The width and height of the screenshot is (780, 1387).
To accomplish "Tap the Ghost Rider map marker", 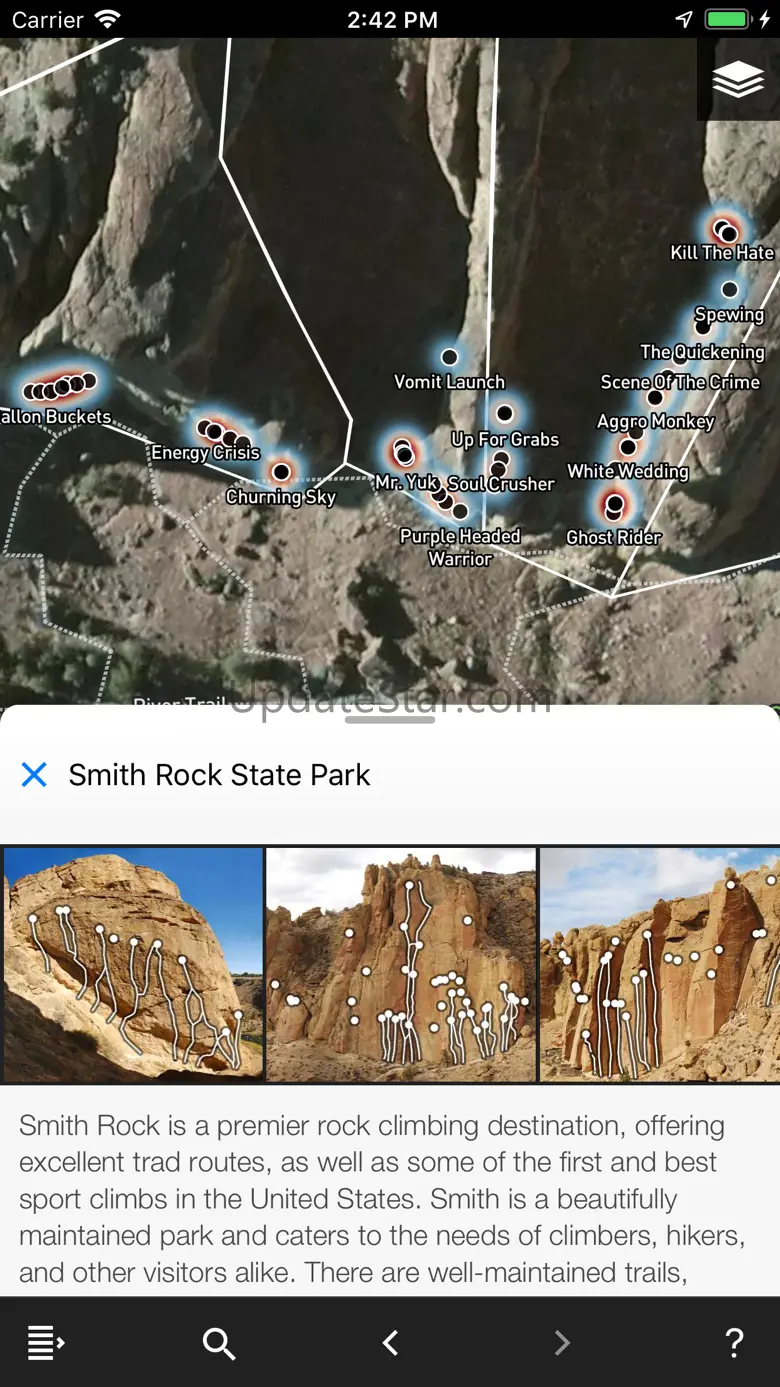I will tap(614, 504).
